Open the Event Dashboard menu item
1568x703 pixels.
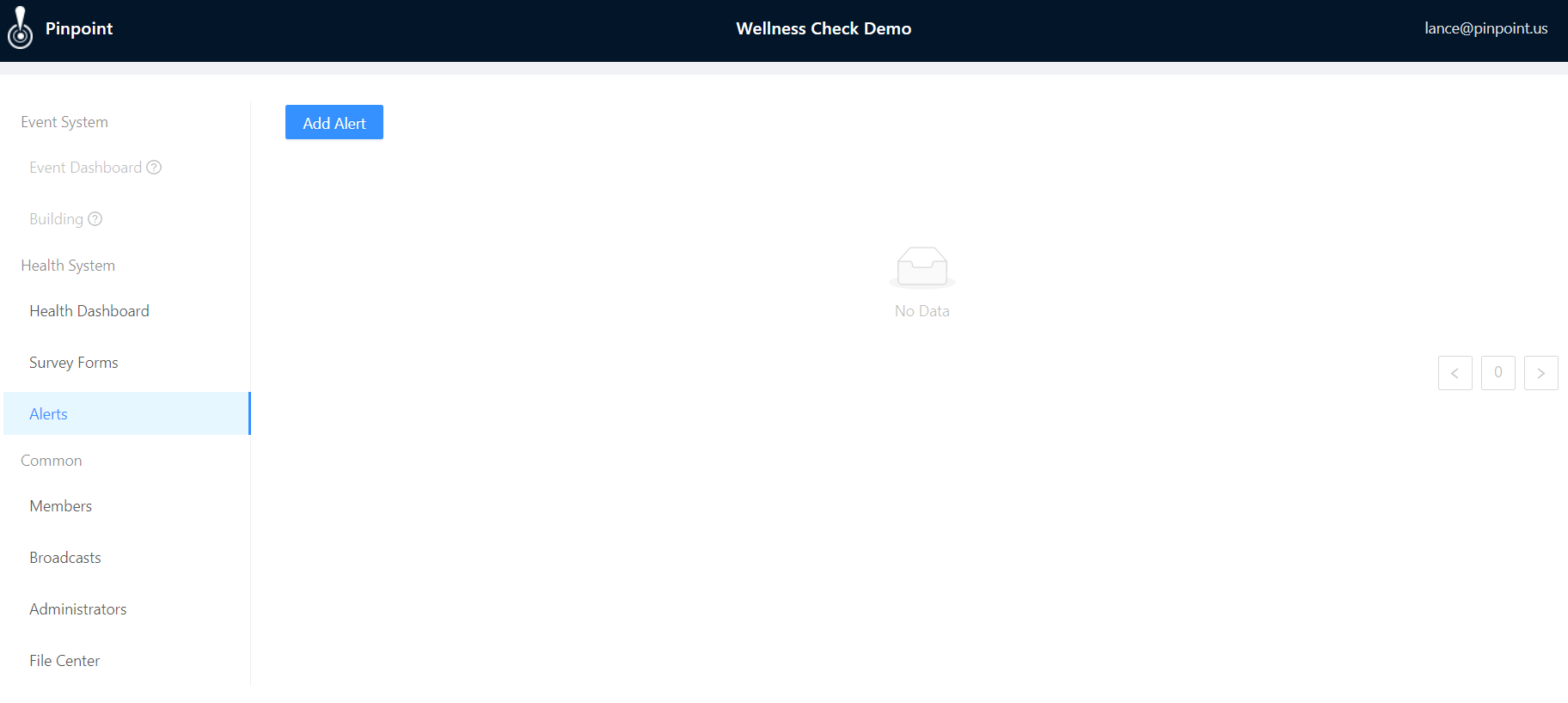click(127, 168)
